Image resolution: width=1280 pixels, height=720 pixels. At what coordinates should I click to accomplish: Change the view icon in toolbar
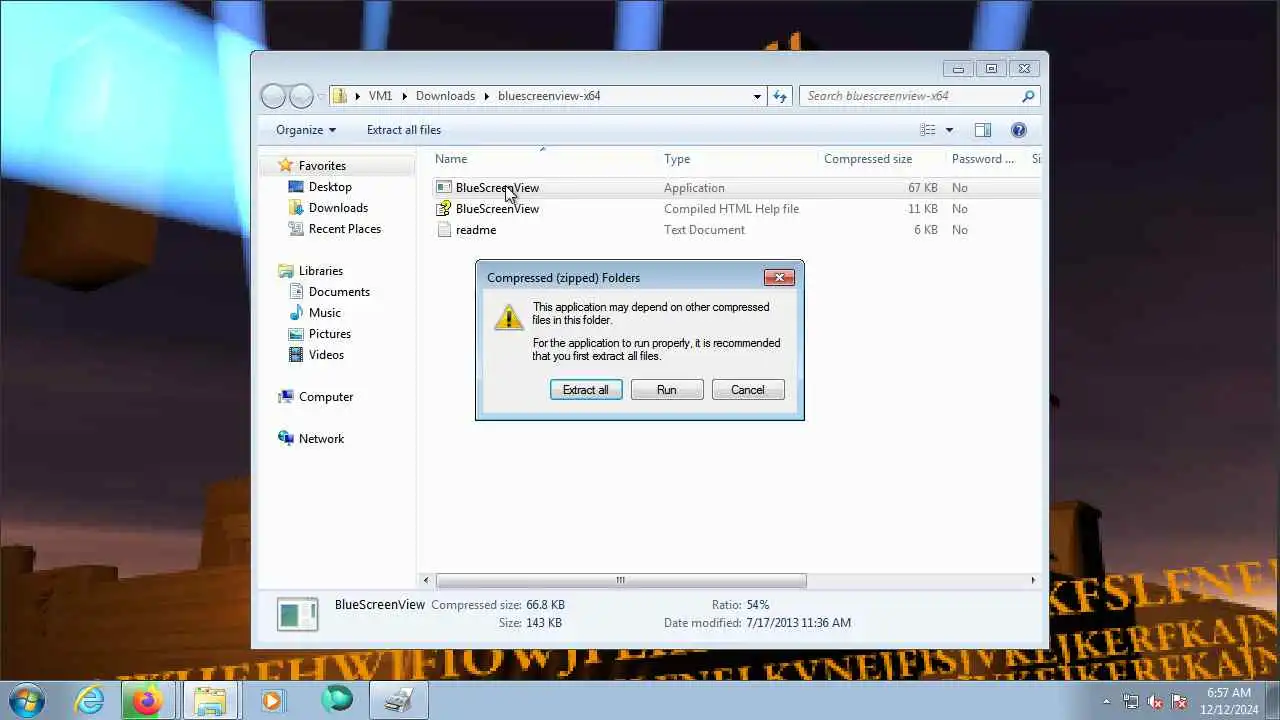(928, 130)
